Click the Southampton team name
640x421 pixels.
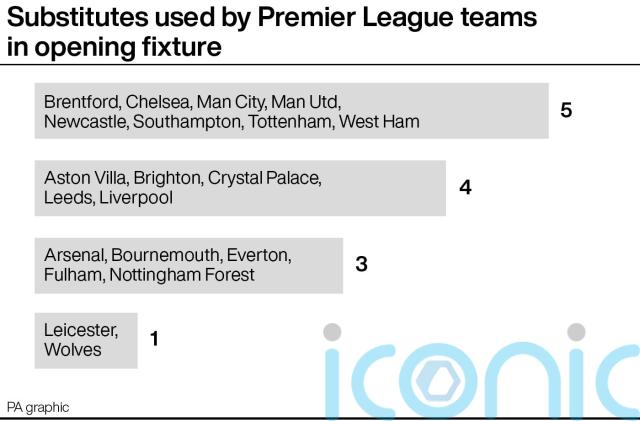(189, 122)
